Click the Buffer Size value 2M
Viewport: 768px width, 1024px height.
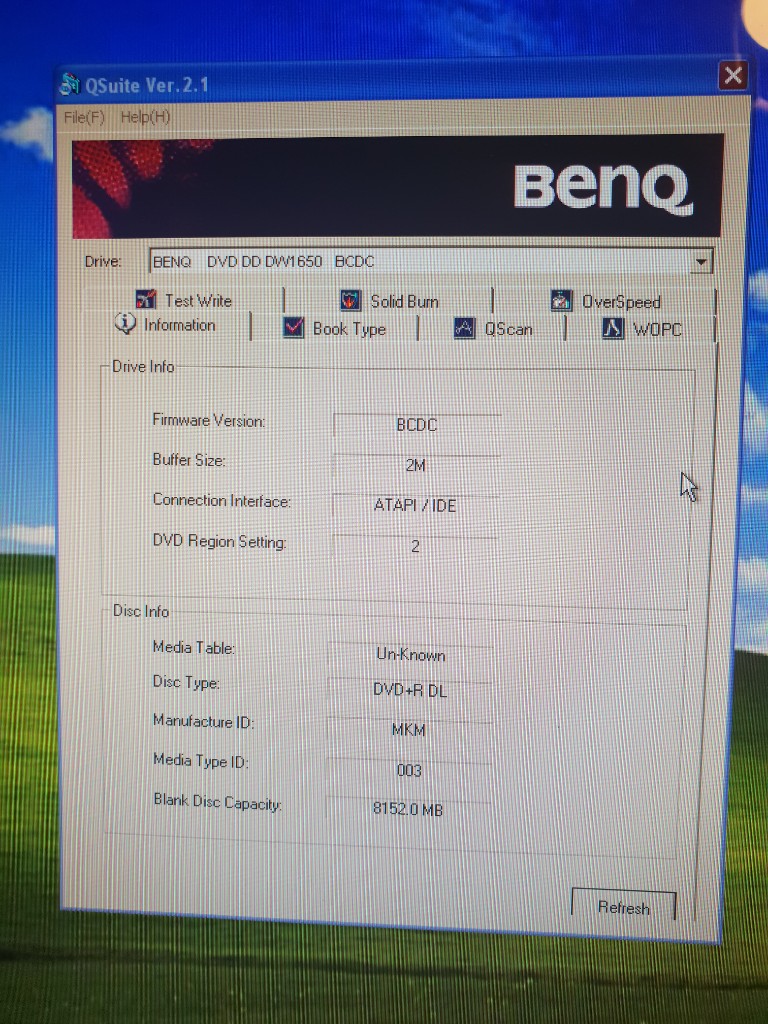tap(415, 465)
